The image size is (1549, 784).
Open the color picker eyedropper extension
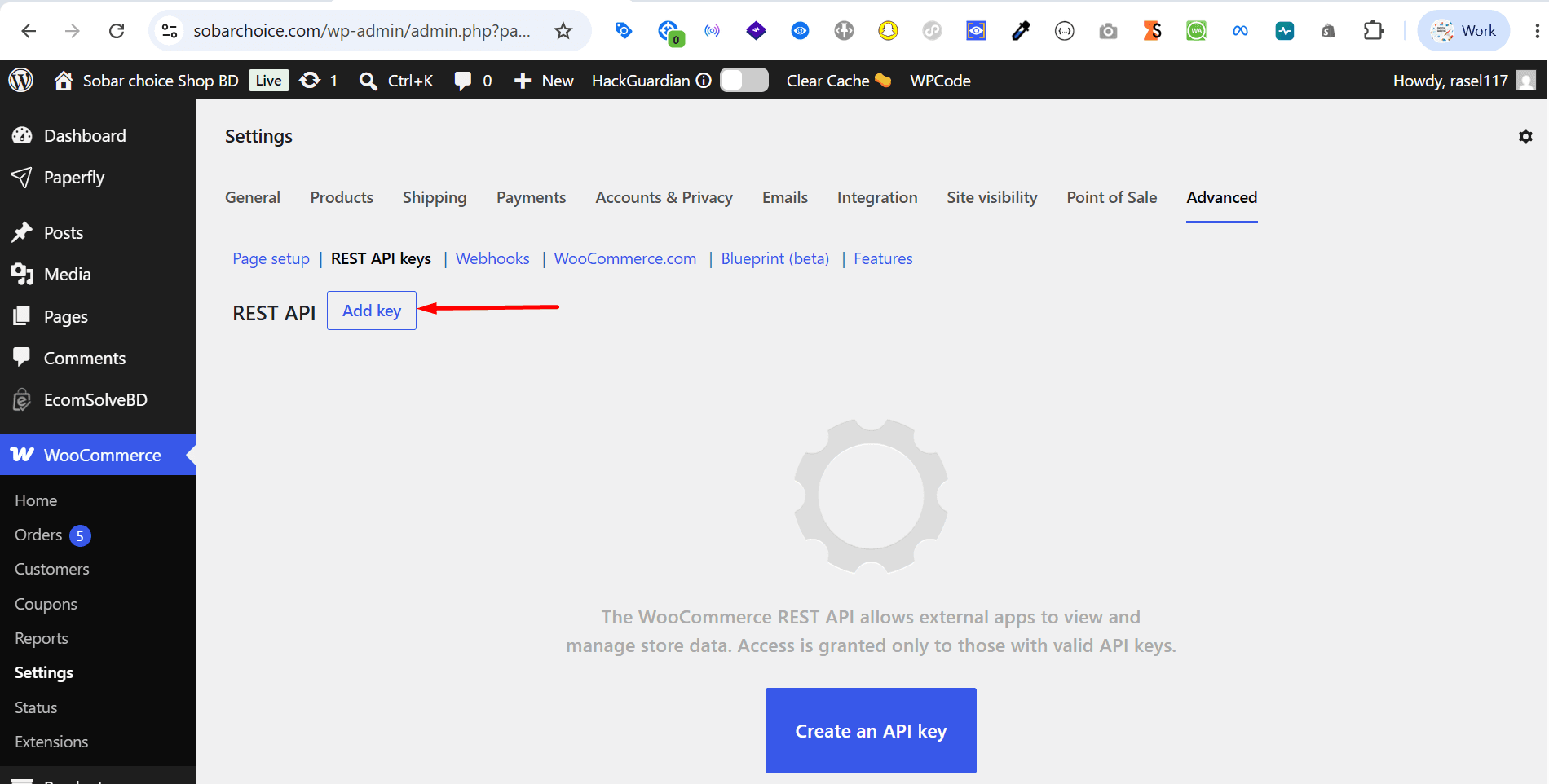click(x=1021, y=31)
